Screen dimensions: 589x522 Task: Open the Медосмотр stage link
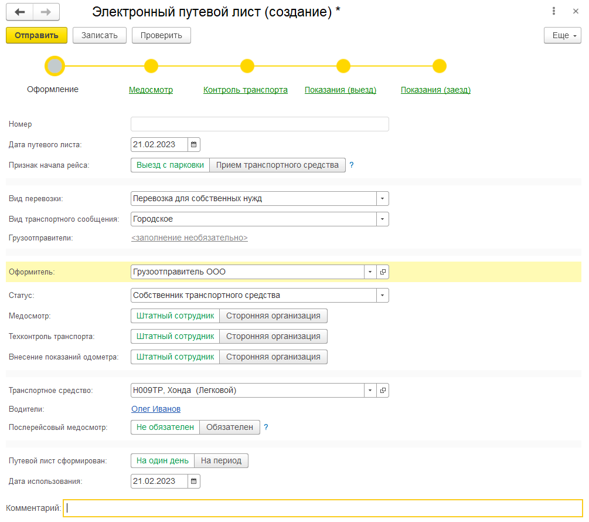click(x=151, y=90)
